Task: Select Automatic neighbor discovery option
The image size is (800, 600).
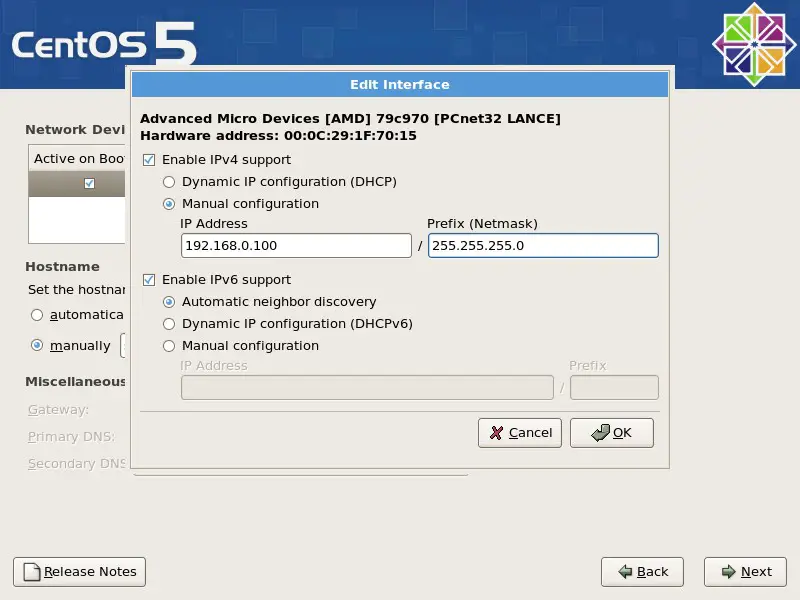Action: (x=169, y=302)
